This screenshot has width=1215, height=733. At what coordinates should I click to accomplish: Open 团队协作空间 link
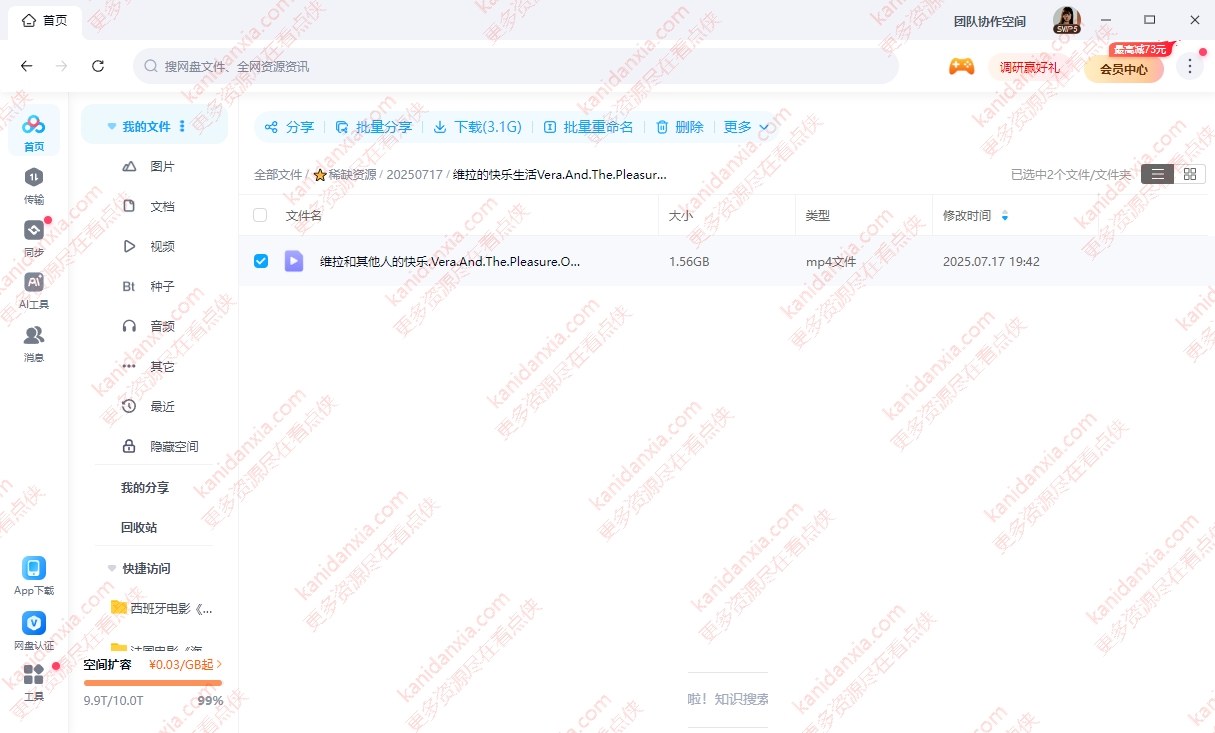point(990,21)
